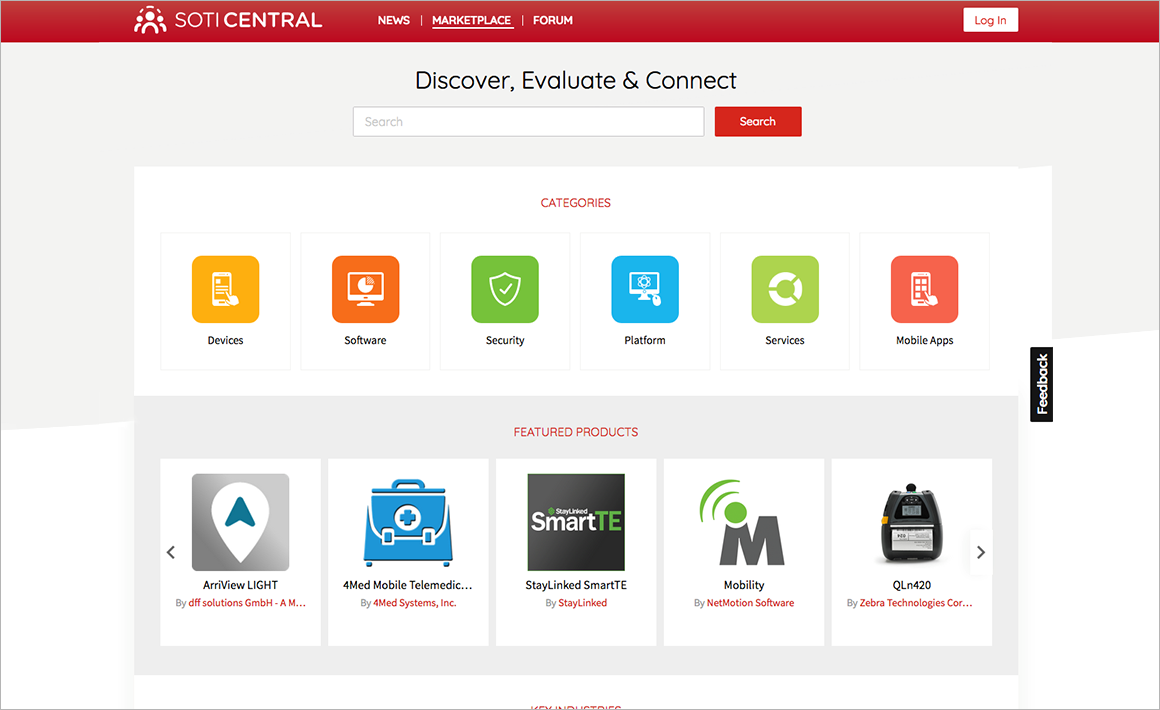Open the 4Med Mobile Telemedicine medical bag thumbnail
This screenshot has width=1160, height=710.
(x=408, y=522)
